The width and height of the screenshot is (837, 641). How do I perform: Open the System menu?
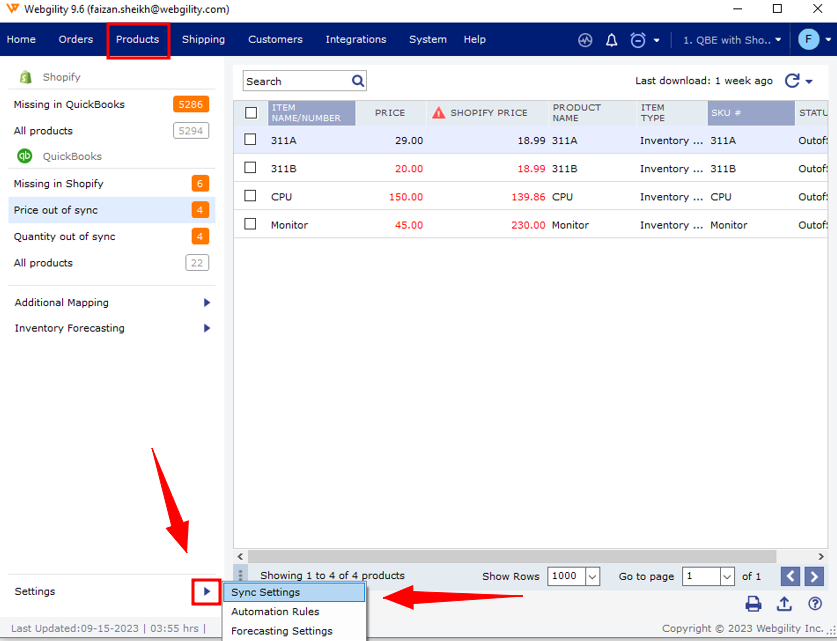(x=428, y=39)
